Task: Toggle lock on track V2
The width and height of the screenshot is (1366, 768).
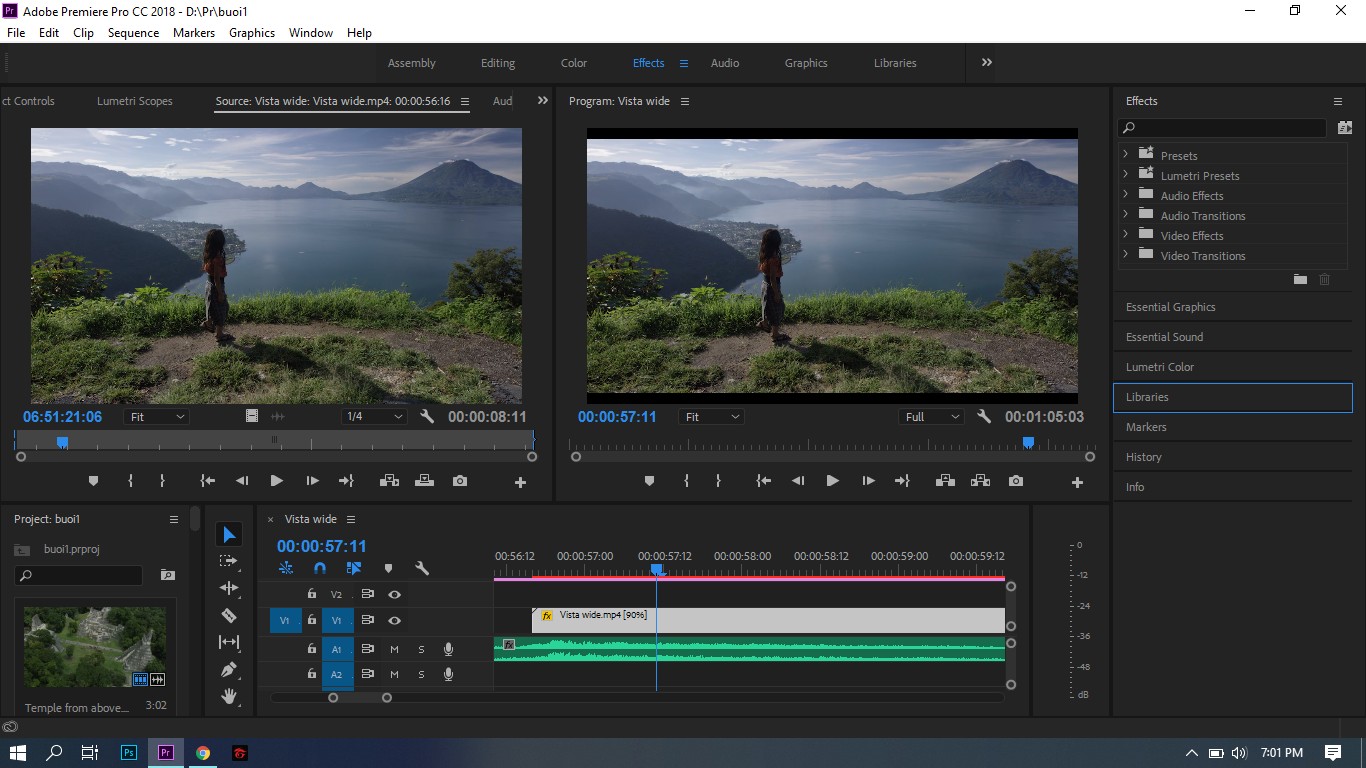Action: coord(312,594)
